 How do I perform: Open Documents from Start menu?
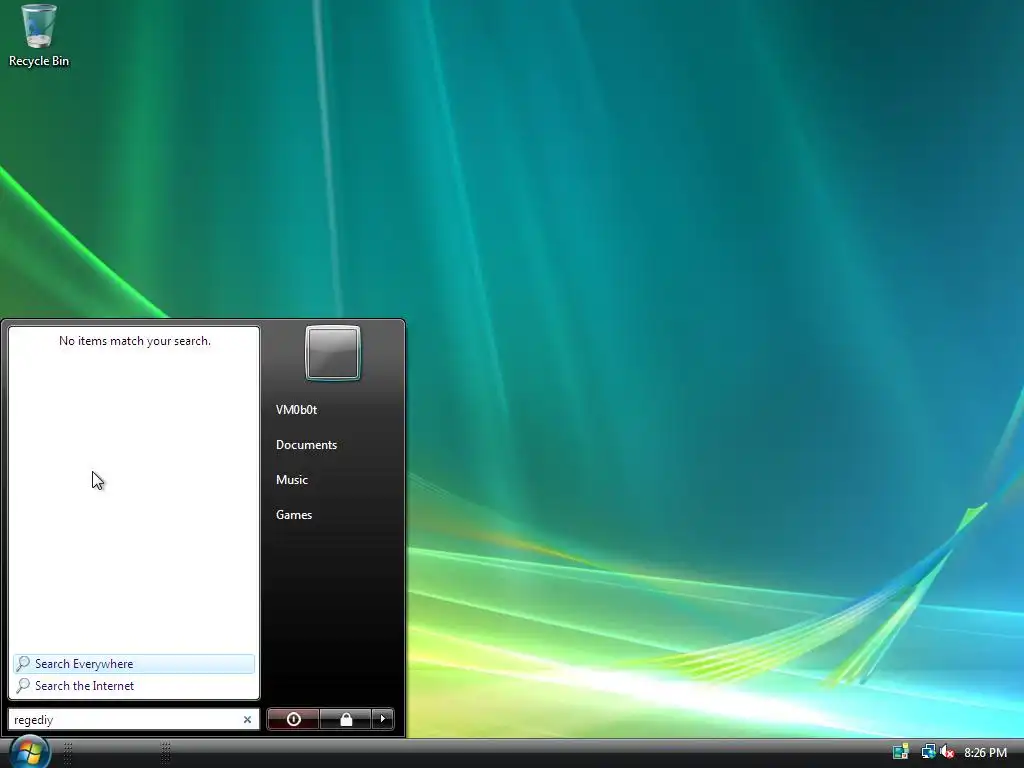click(306, 445)
